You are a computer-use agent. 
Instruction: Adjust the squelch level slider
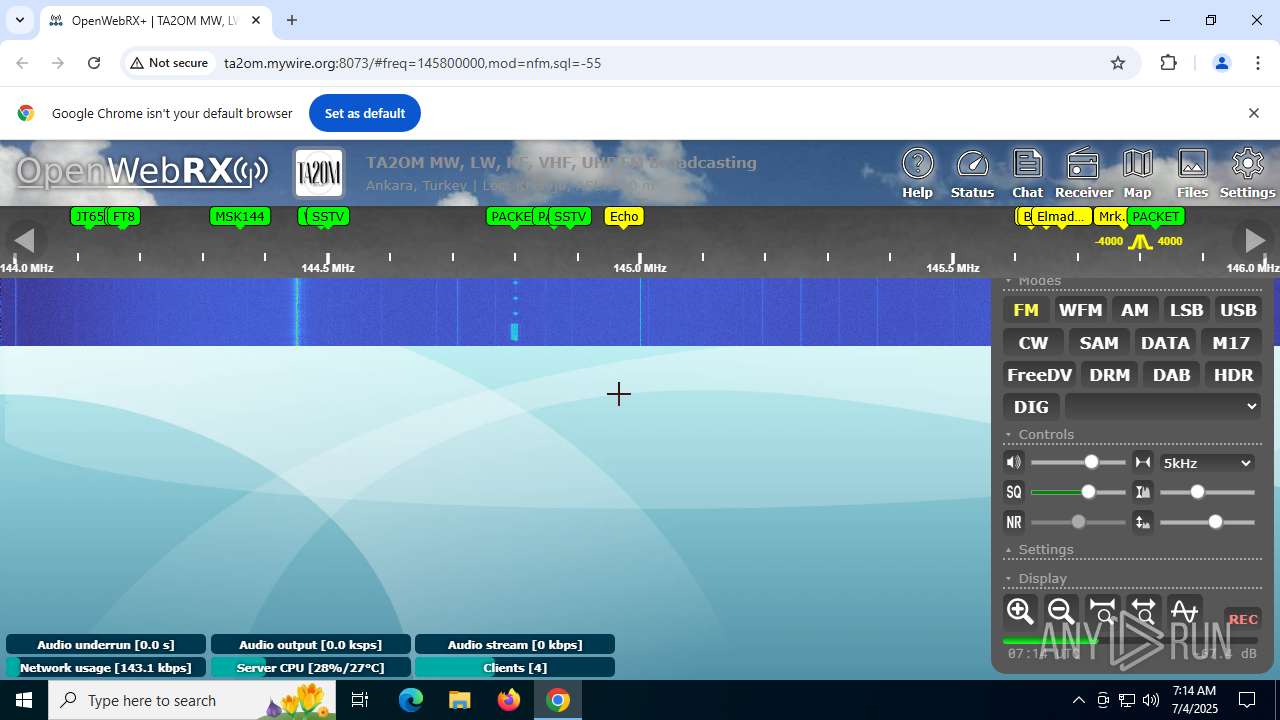coord(1078,492)
